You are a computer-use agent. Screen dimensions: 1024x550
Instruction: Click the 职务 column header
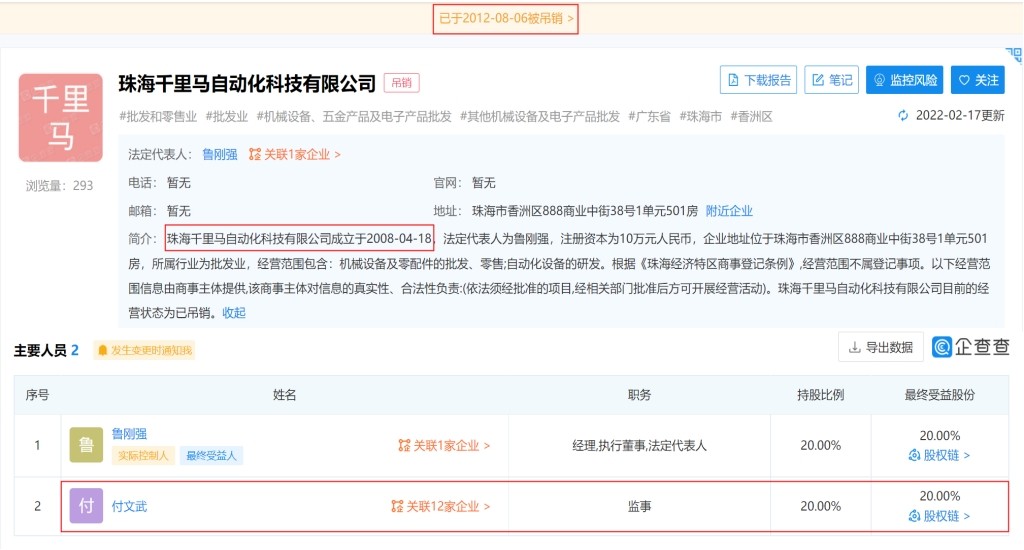[x=639, y=395]
